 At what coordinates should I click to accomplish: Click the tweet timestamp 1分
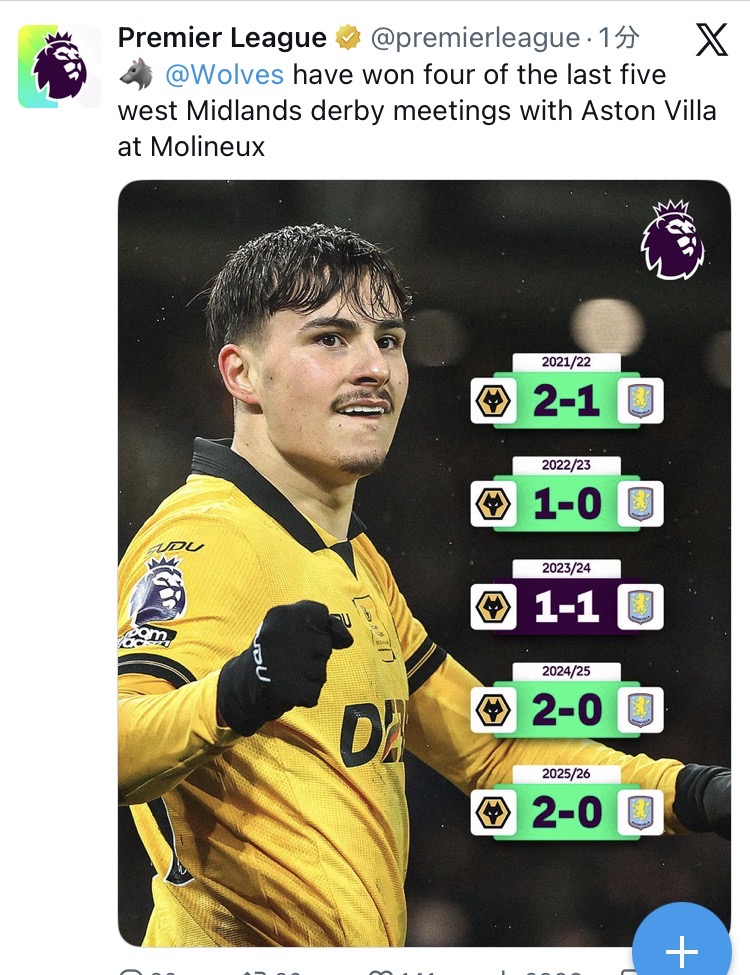tap(618, 39)
